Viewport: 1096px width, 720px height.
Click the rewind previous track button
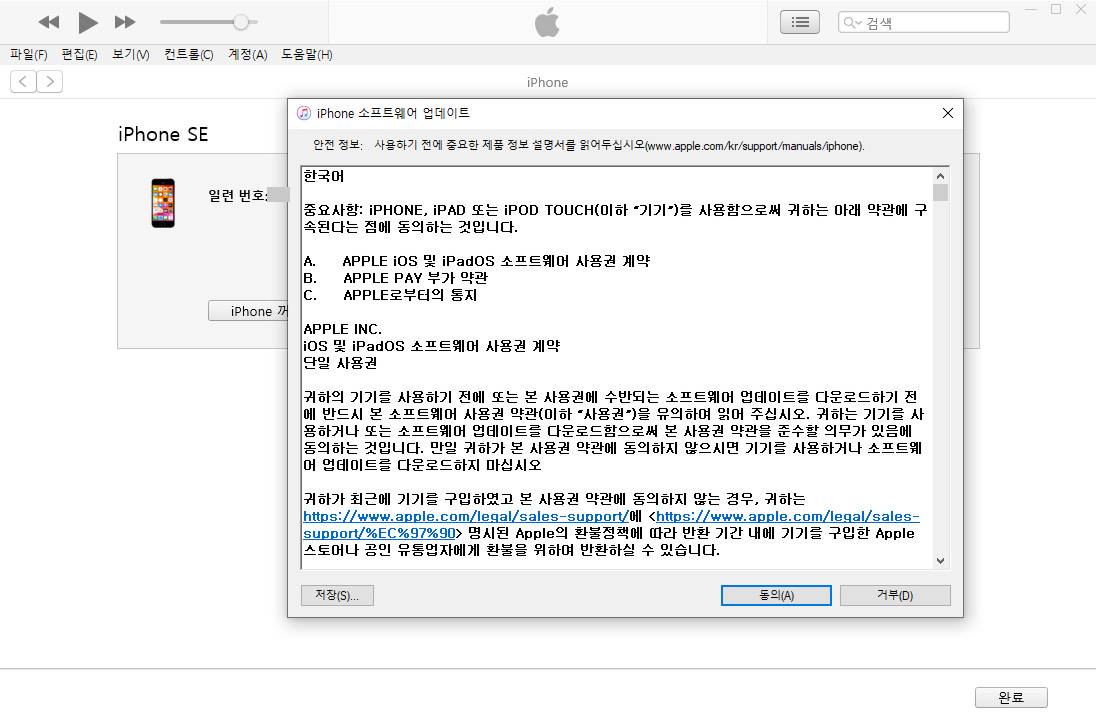tap(48, 22)
